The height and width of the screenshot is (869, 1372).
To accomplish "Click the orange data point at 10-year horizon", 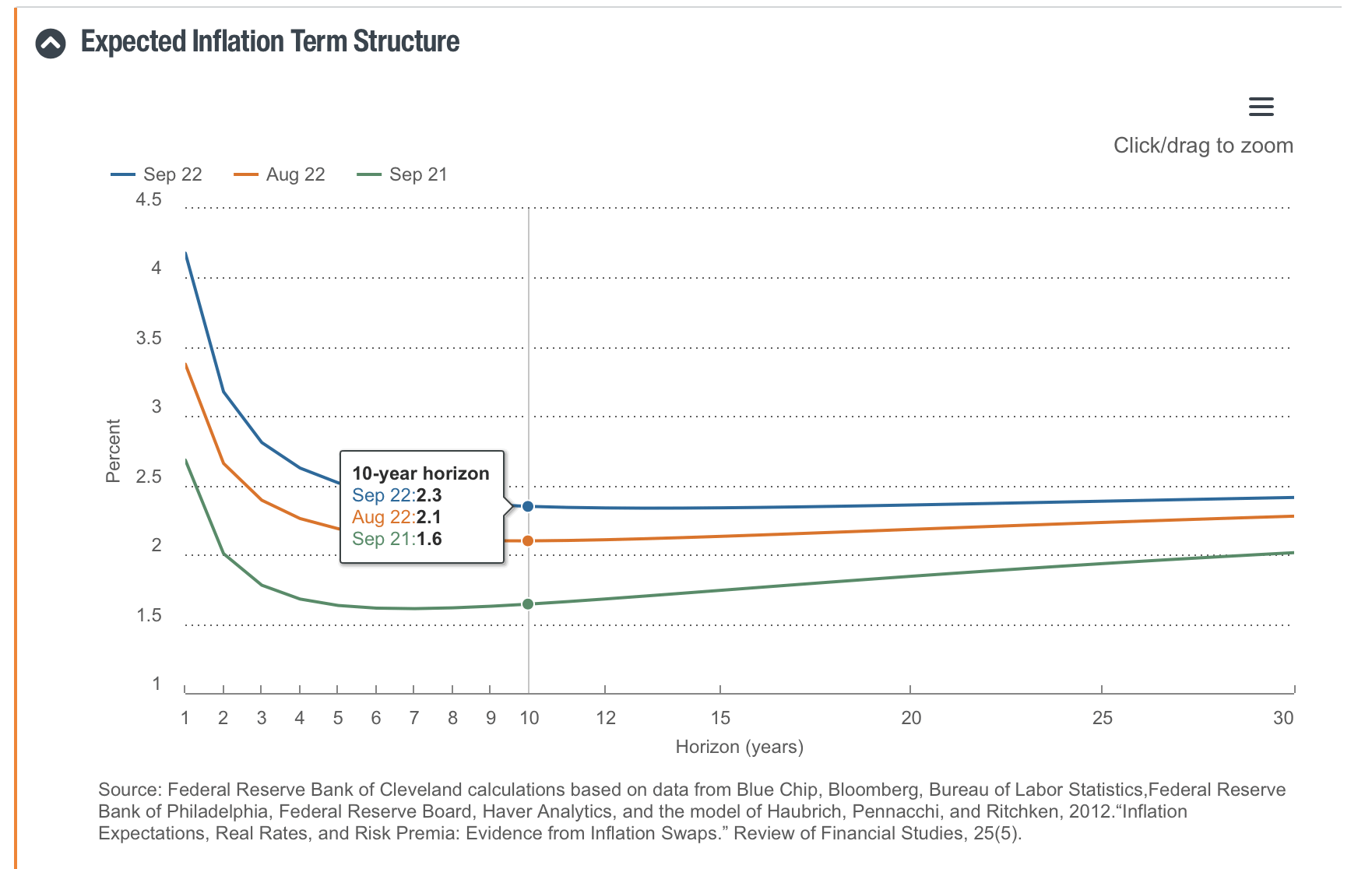I will point(528,540).
